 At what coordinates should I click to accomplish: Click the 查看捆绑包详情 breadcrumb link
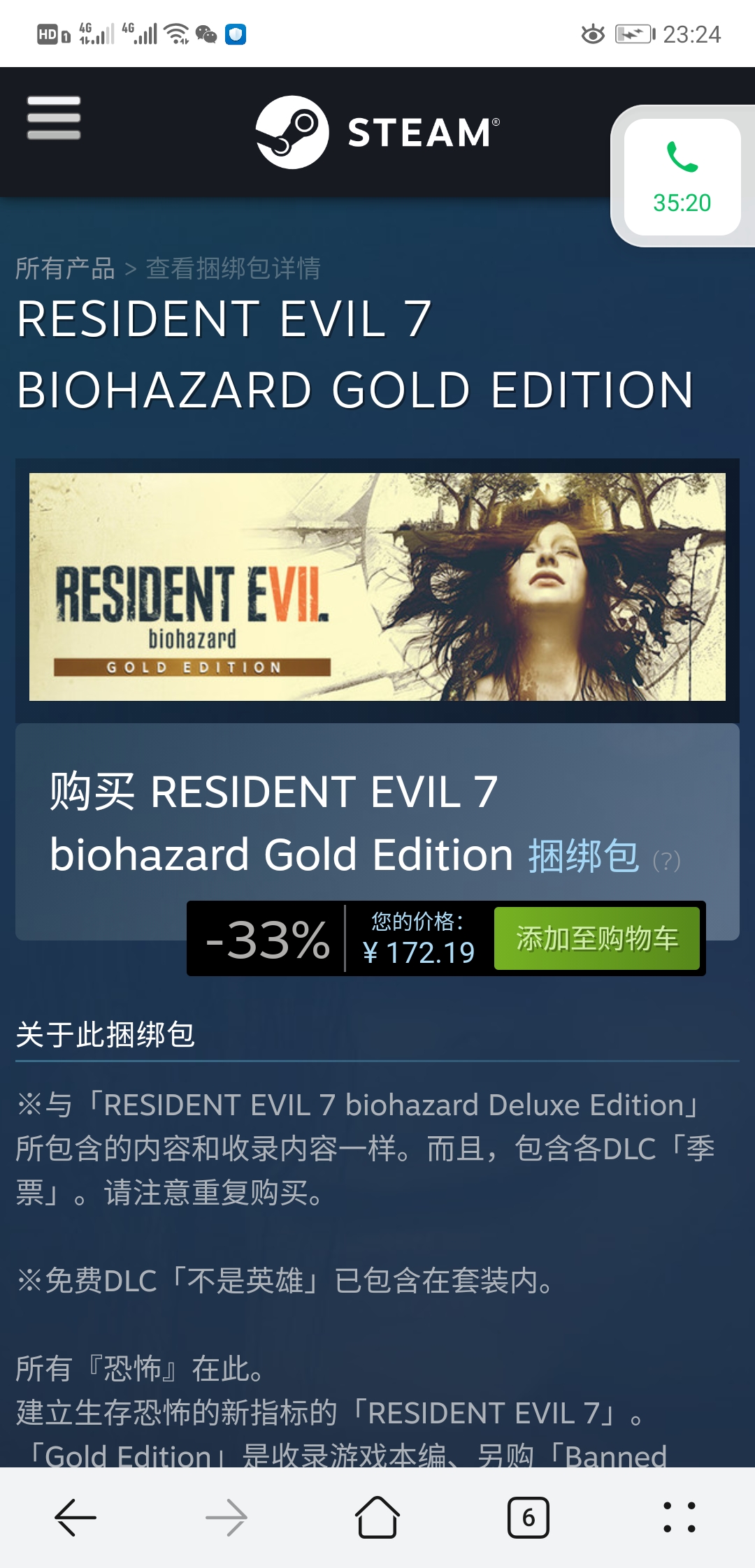pos(233,268)
